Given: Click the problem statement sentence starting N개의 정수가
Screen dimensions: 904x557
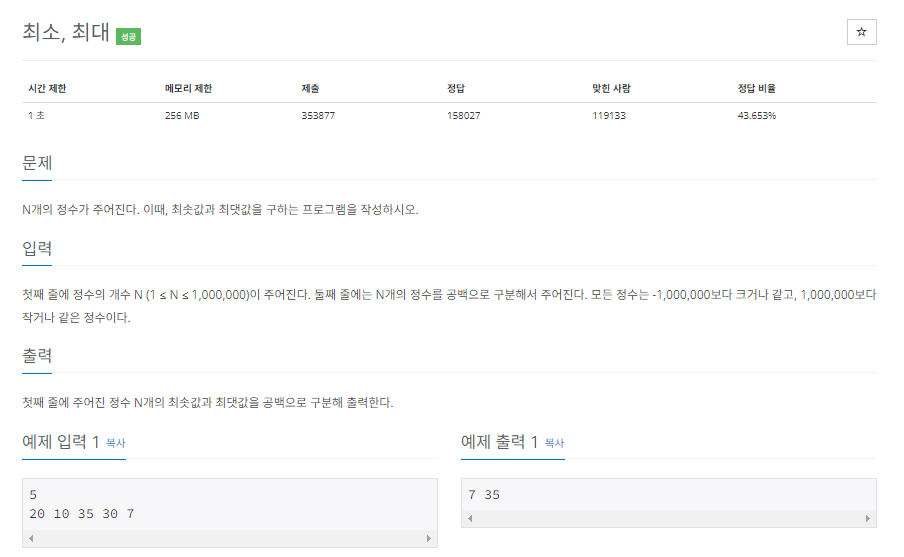Looking at the screenshot, I should click(x=220, y=209).
